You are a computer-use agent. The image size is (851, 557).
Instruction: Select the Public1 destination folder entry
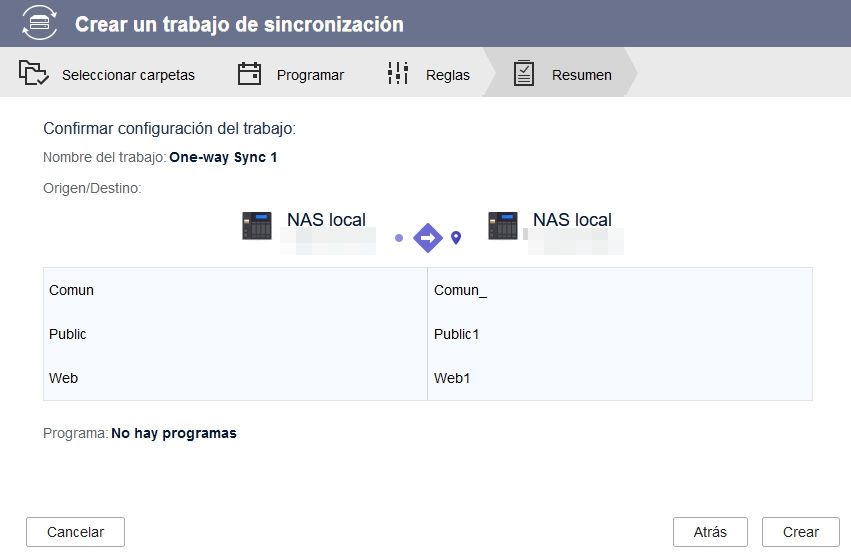click(x=457, y=334)
